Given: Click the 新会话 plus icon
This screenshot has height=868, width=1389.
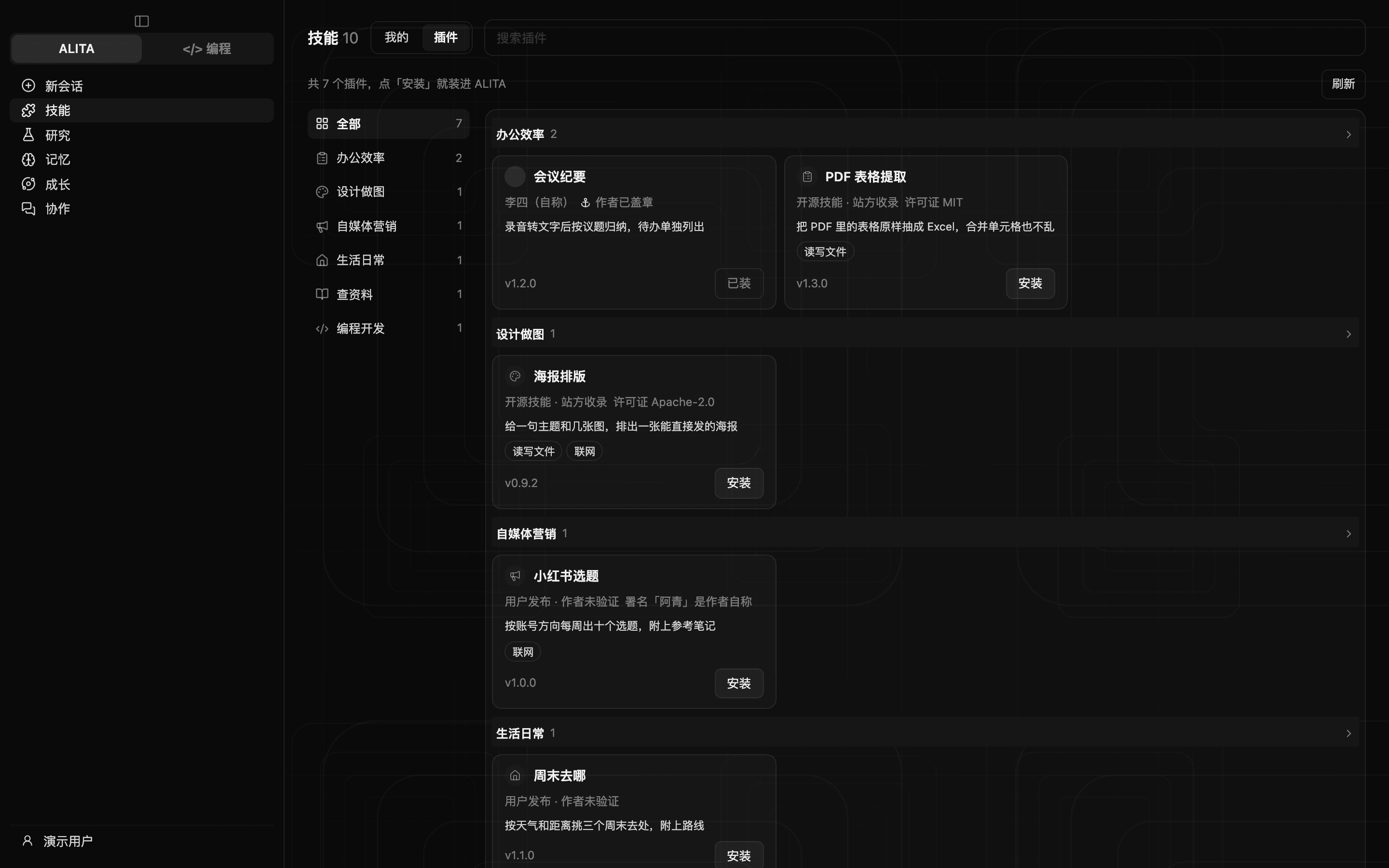Looking at the screenshot, I should click(x=28, y=85).
